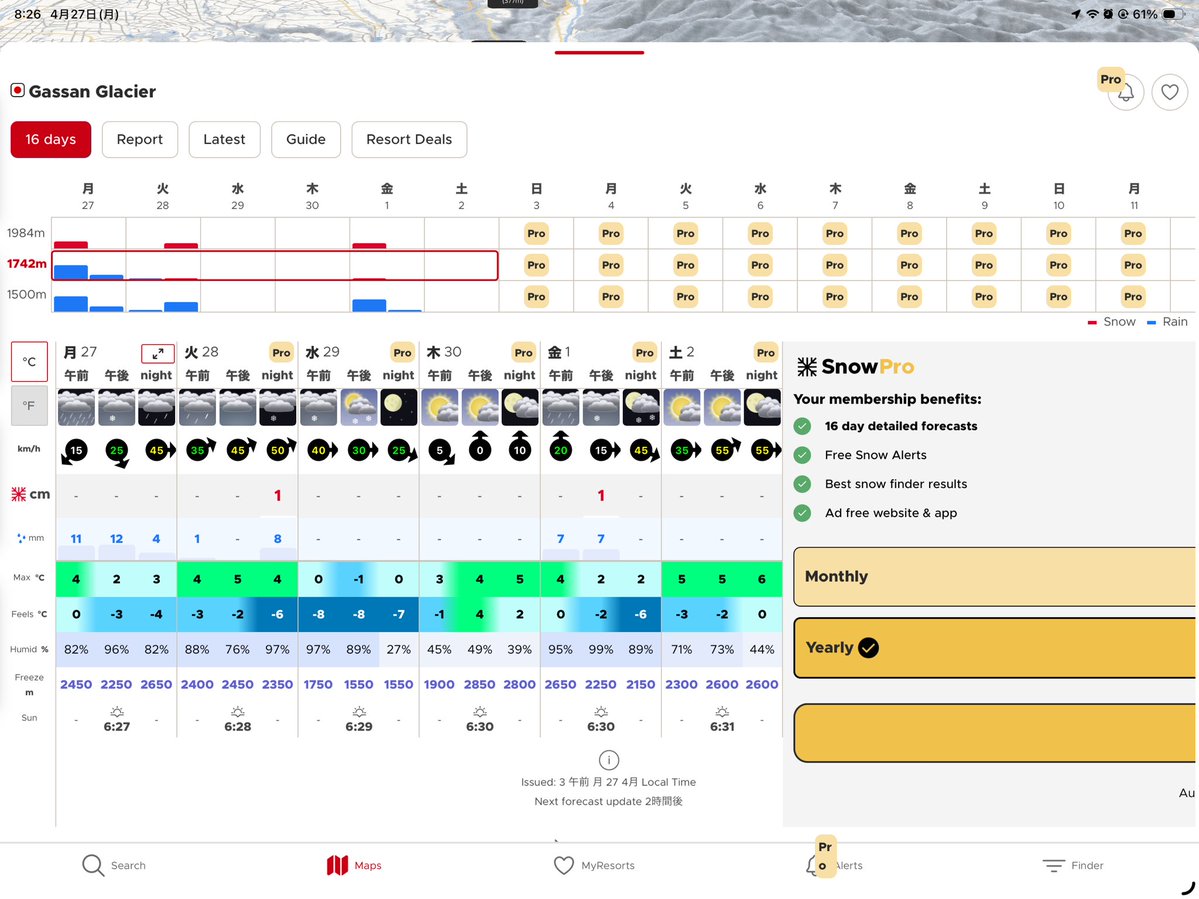This screenshot has width=1199, height=899.
Task: Tap Pro badge for 月 11 at 1500m
Action: coord(1132,297)
